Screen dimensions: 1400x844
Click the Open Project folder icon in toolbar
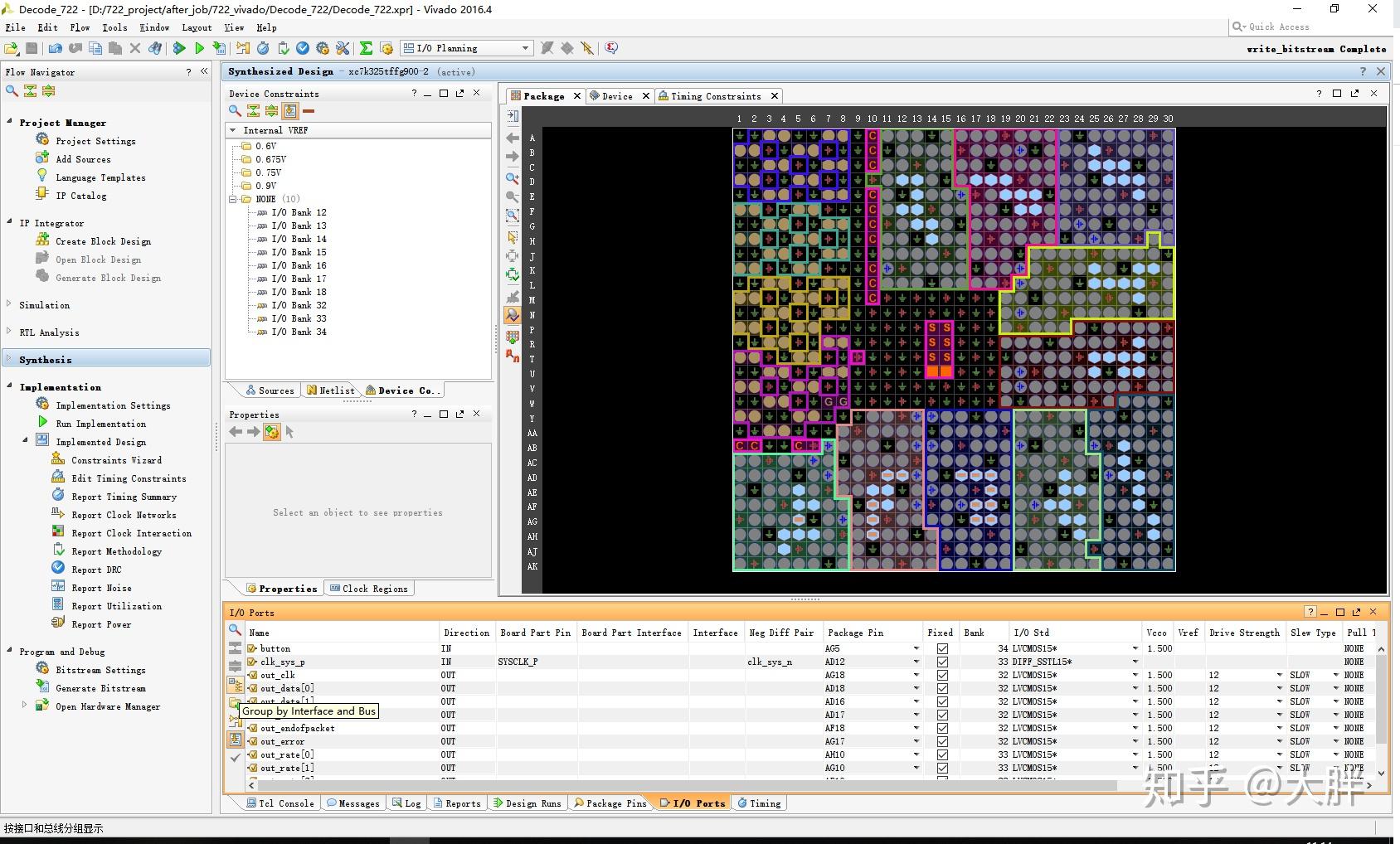pyautogui.click(x=12, y=48)
